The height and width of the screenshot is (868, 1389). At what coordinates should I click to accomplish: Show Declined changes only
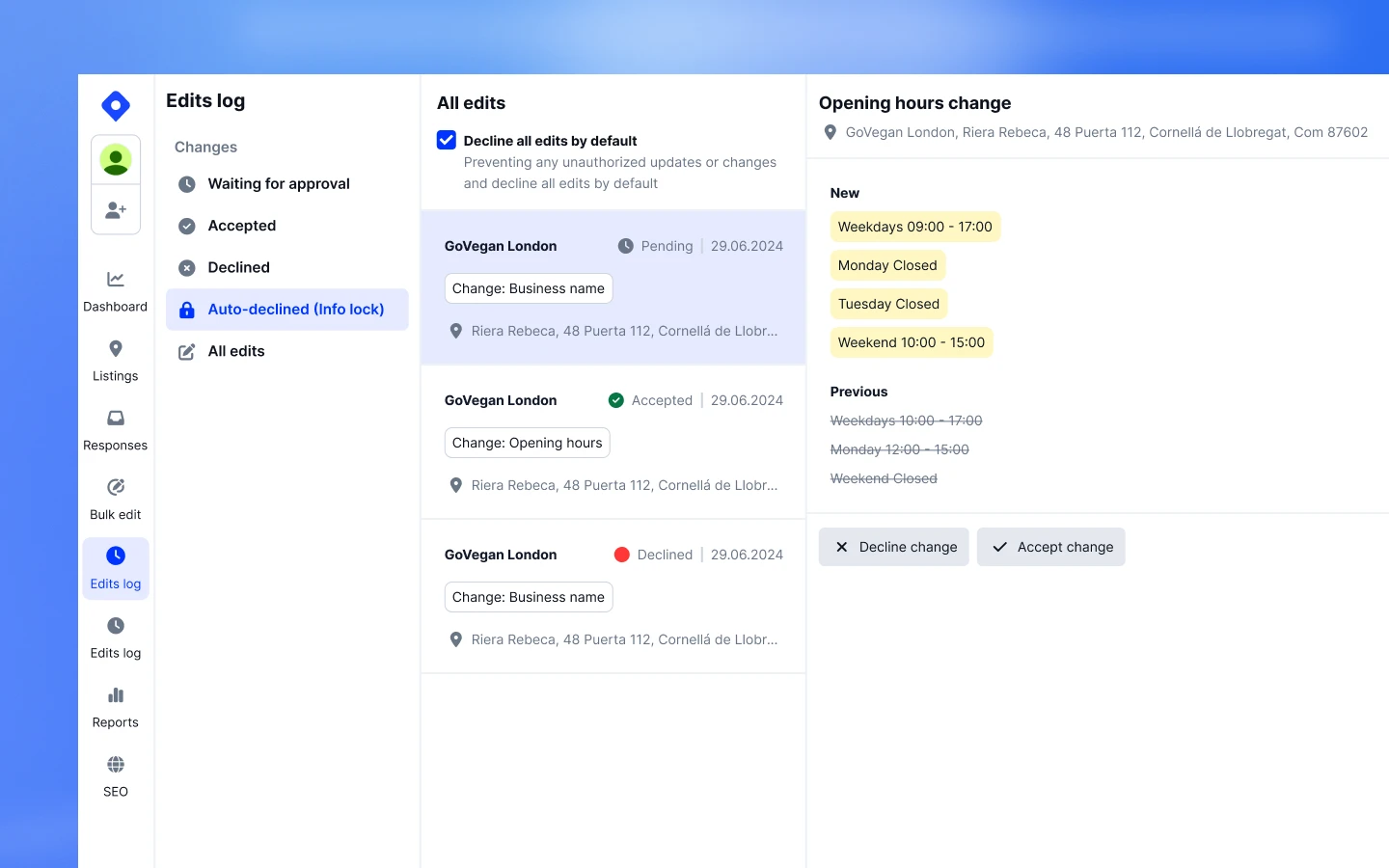[x=237, y=267]
